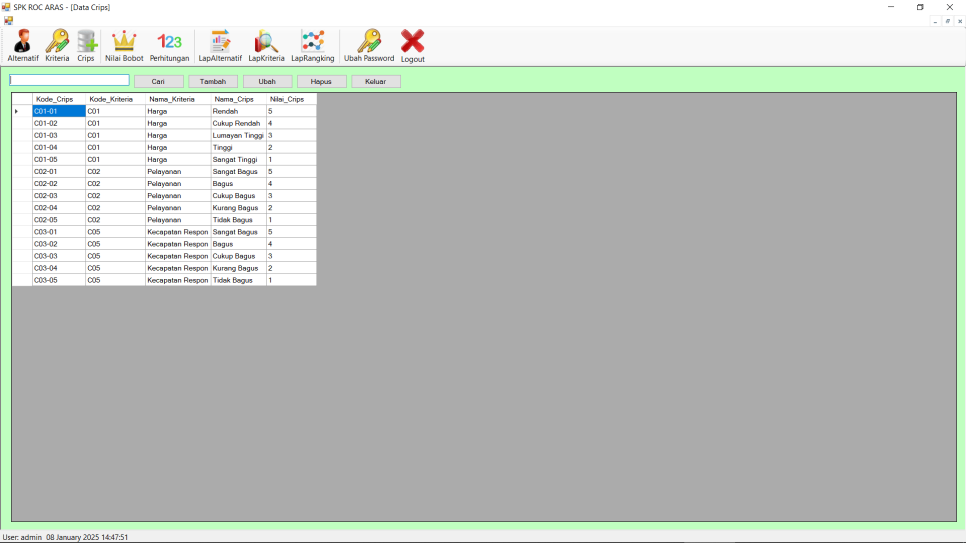Viewport: 966px width, 543px height.
Task: Select the Lumayan Tinggi cell
Action: pyautogui.click(x=238, y=135)
